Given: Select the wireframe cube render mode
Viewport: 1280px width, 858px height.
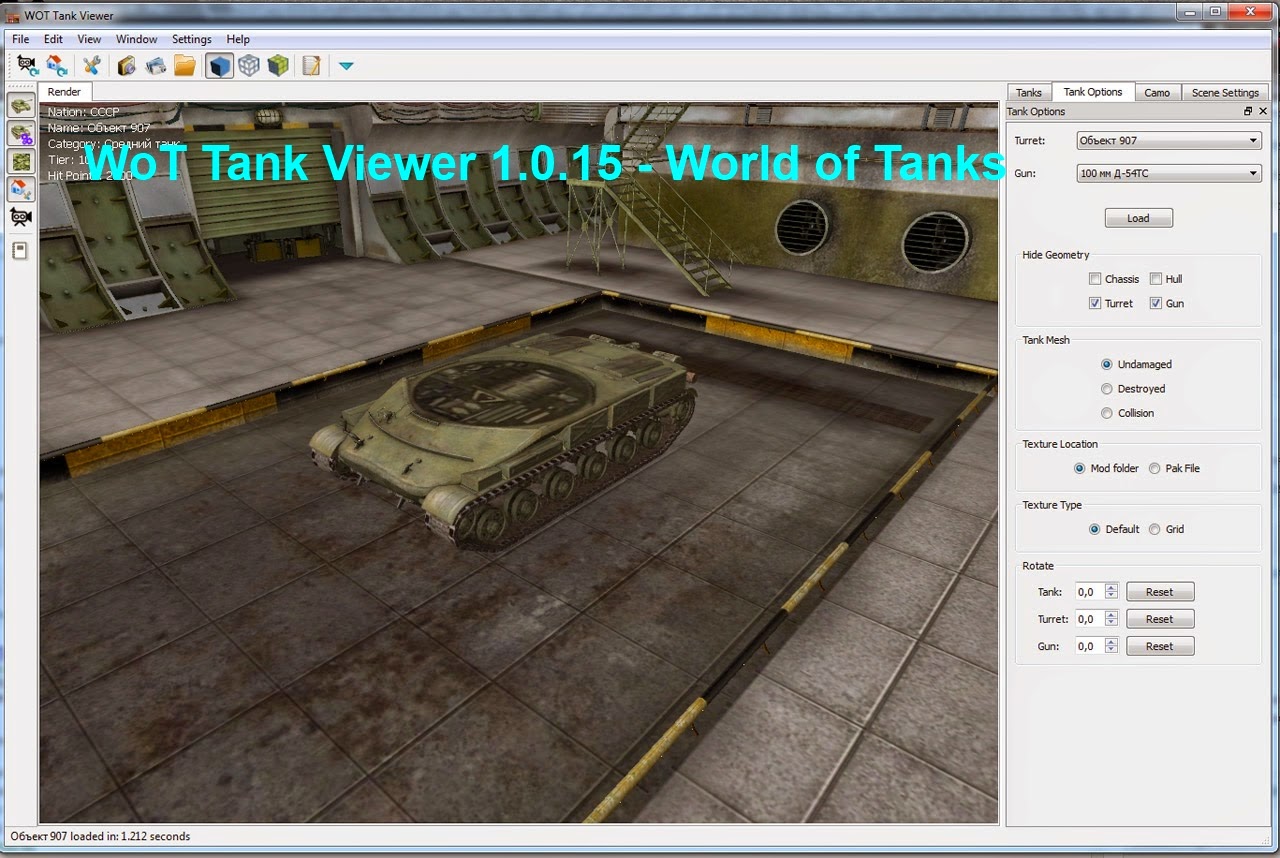Looking at the screenshot, I should point(249,66).
